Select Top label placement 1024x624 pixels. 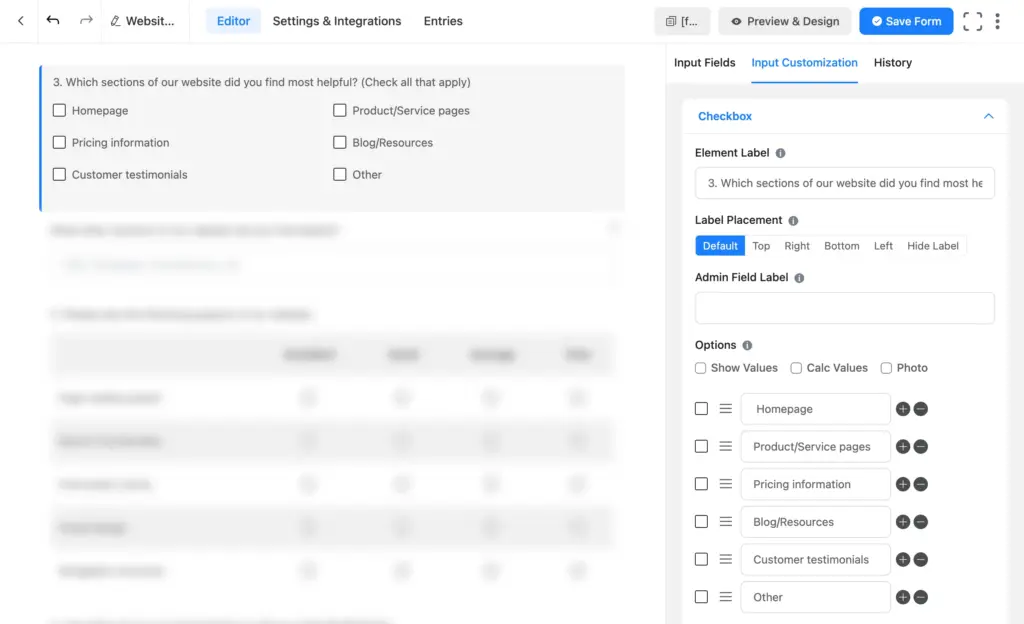pyautogui.click(x=761, y=246)
